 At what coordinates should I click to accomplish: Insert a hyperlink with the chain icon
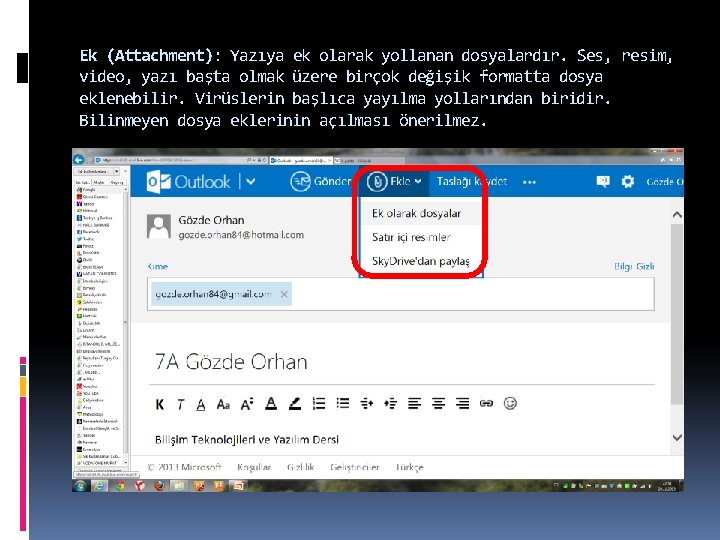[486, 404]
